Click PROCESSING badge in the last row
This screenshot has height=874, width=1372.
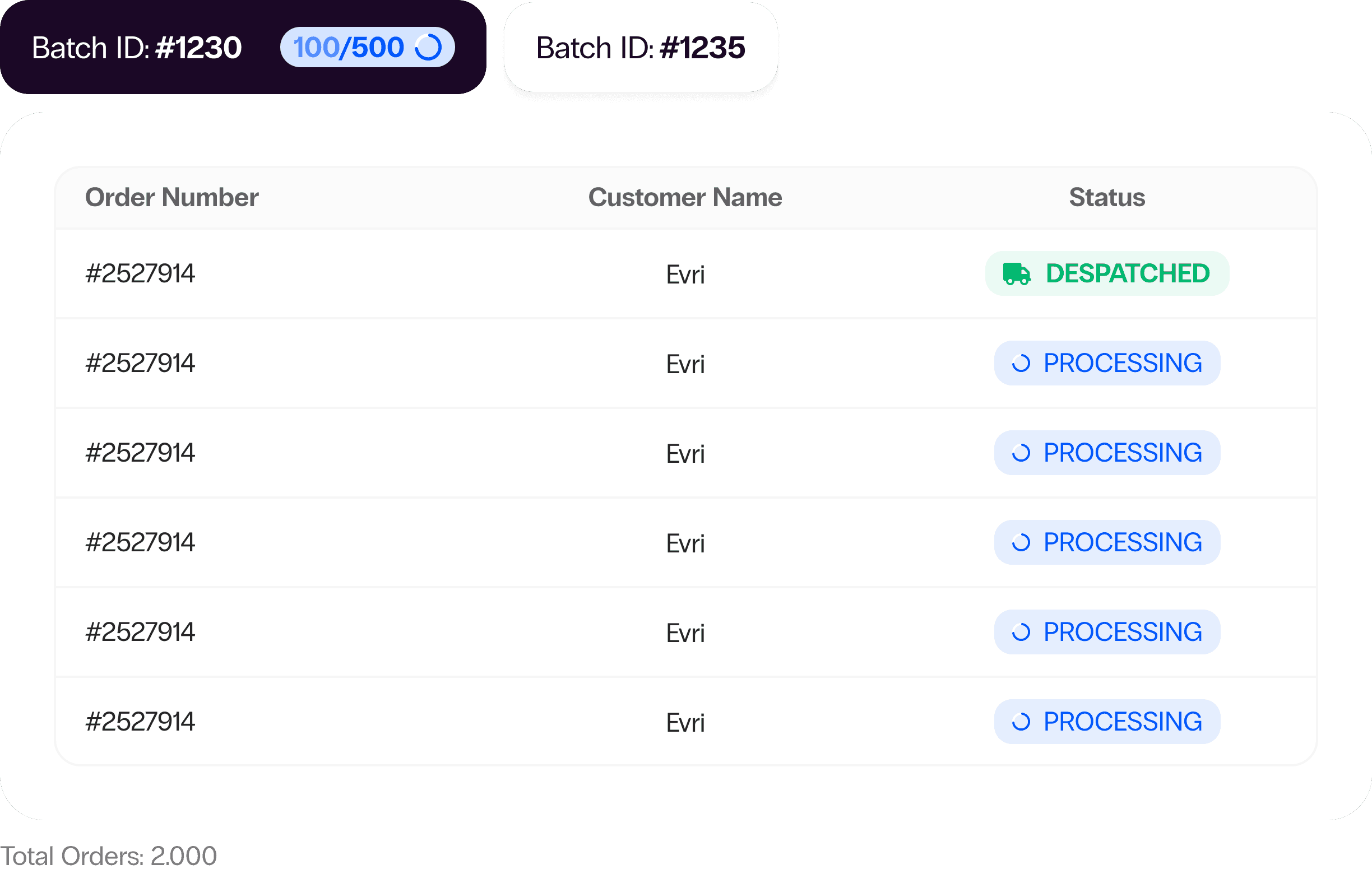[1107, 722]
